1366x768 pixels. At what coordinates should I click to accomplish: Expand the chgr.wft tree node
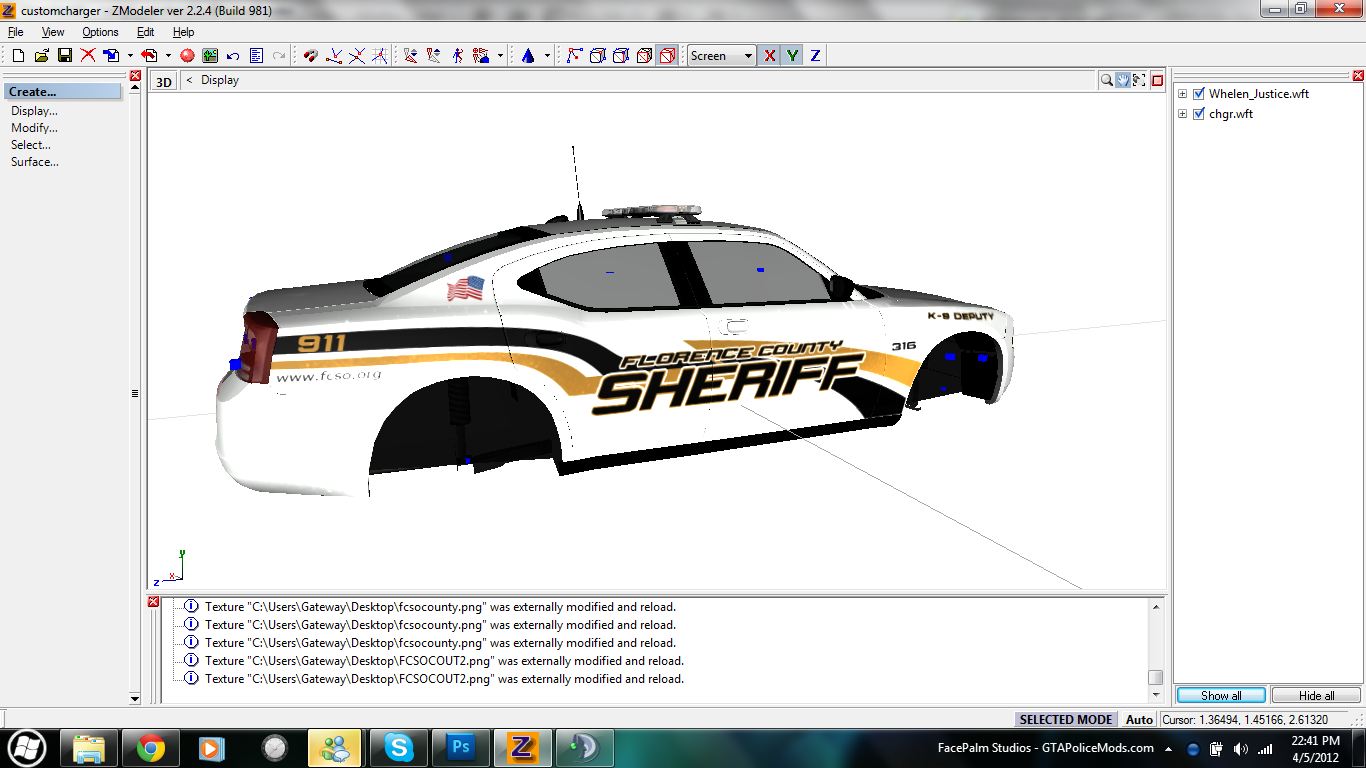1183,114
